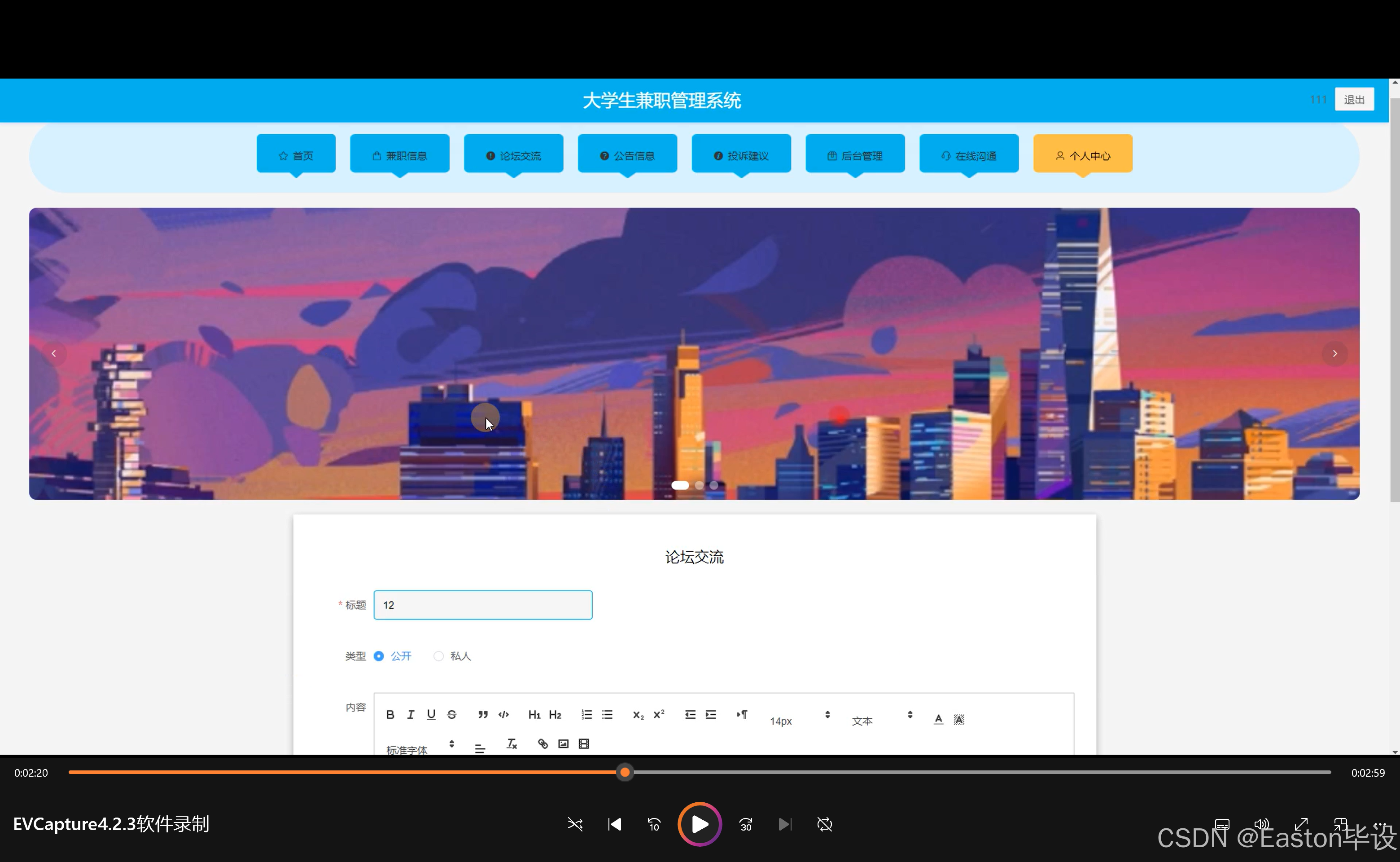Open the 标准字体 font family dropdown

[420, 747]
